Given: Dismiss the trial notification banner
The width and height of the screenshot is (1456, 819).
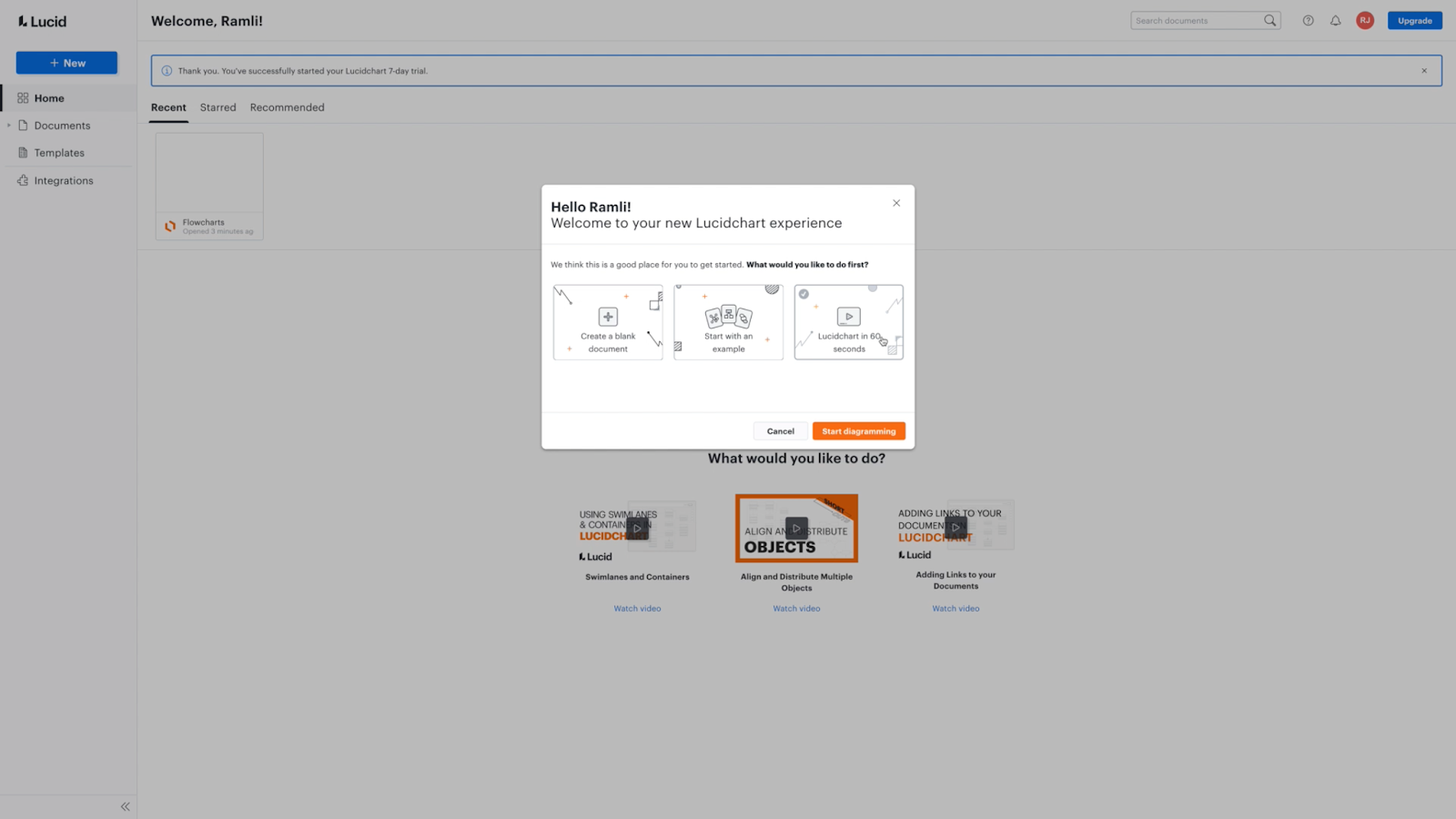Looking at the screenshot, I should pyautogui.click(x=1424, y=71).
